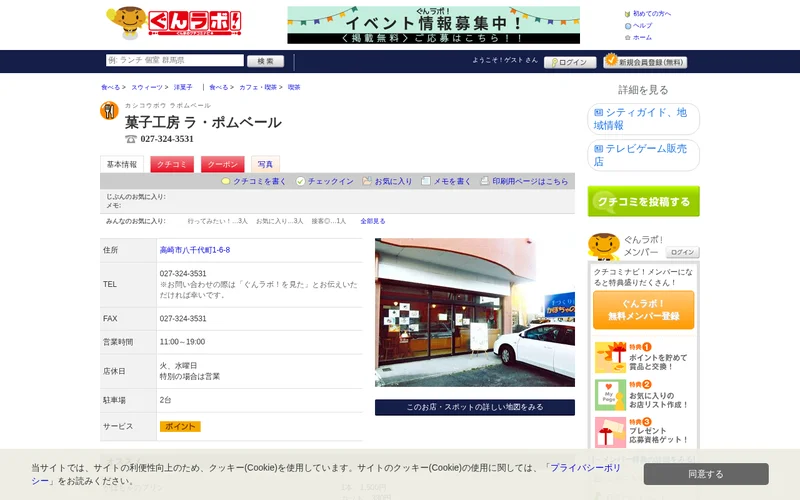Open the イベント情報募集中 banner
This screenshot has width=800, height=500.
433,25
